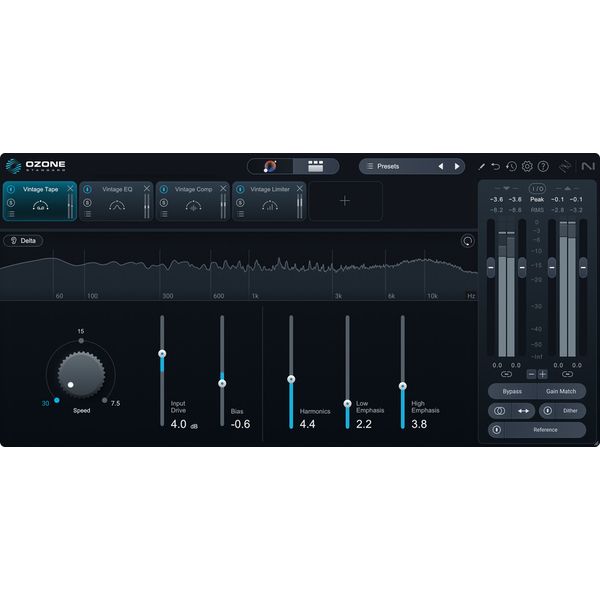Screen dimensions: 600x600
Task: Click the Harmonics value 4.4
Action: click(307, 424)
